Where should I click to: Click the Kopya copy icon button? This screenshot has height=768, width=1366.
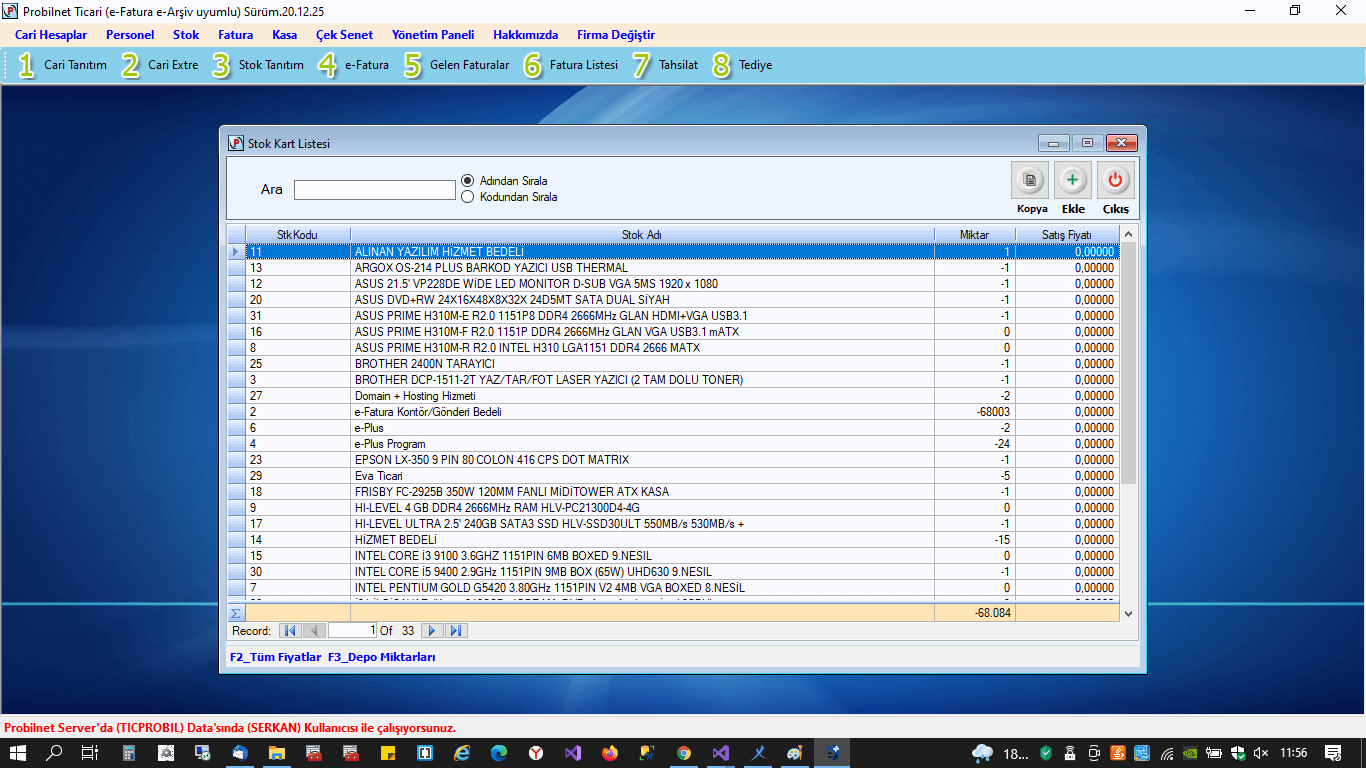coord(1030,181)
